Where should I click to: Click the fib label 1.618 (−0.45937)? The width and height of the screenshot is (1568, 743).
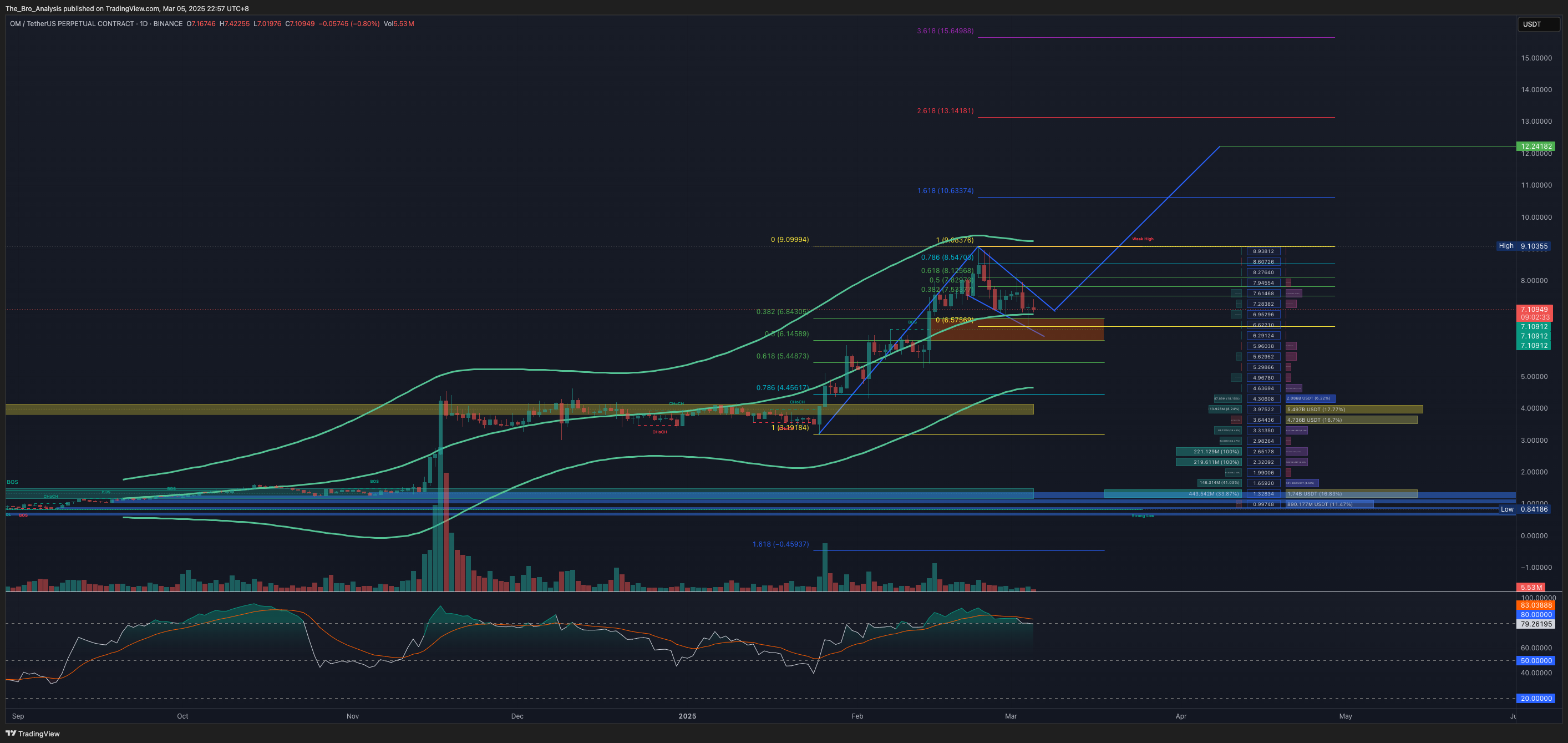click(x=781, y=544)
